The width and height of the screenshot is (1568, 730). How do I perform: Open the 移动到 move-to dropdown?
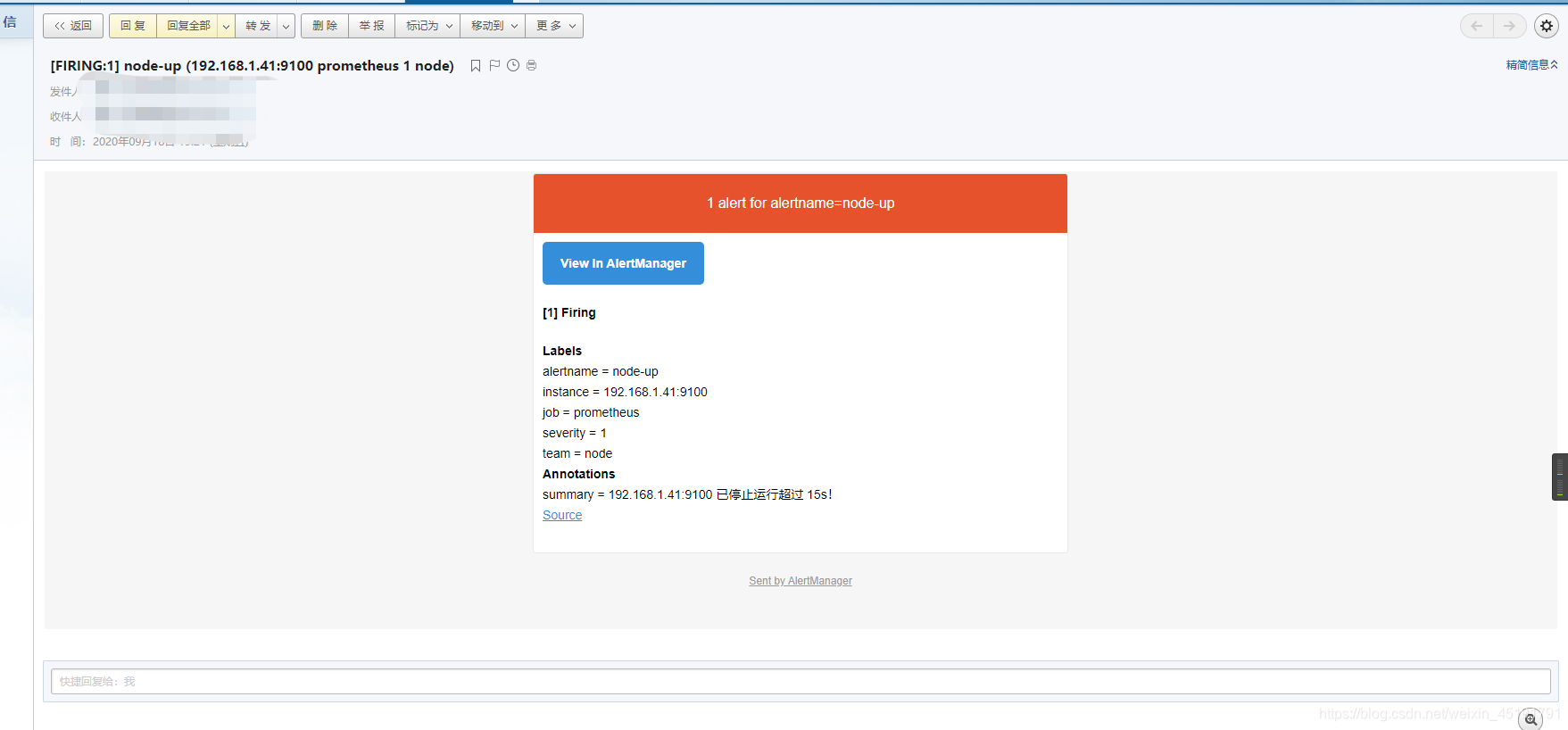(x=494, y=26)
